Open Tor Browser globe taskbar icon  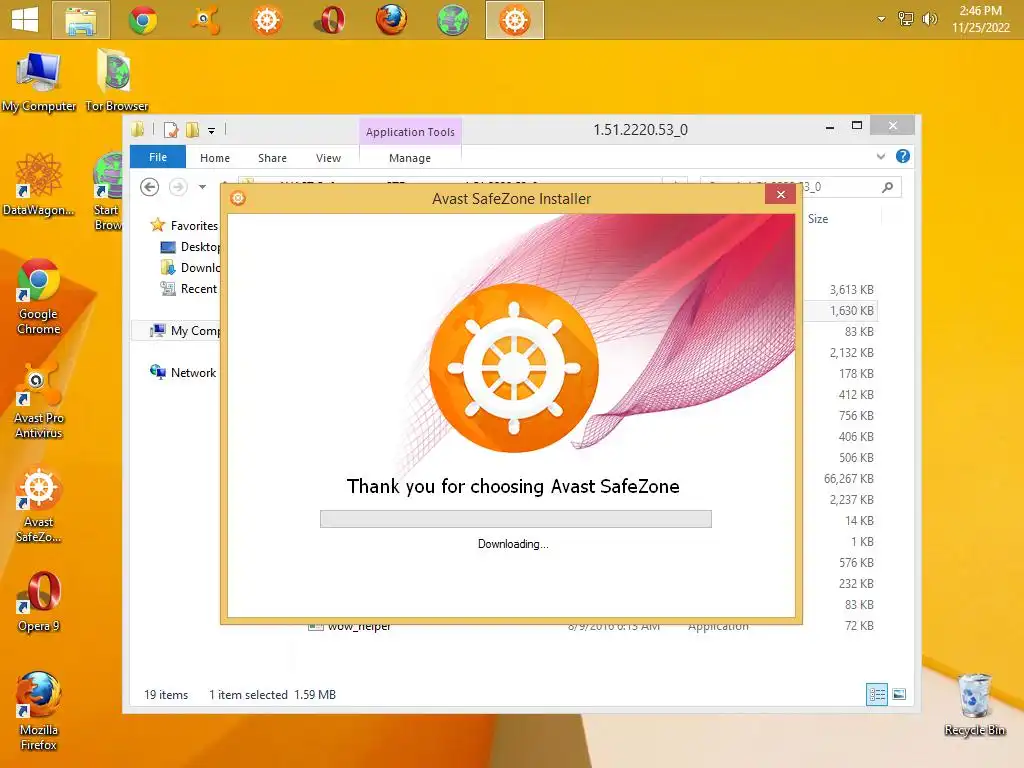(453, 20)
